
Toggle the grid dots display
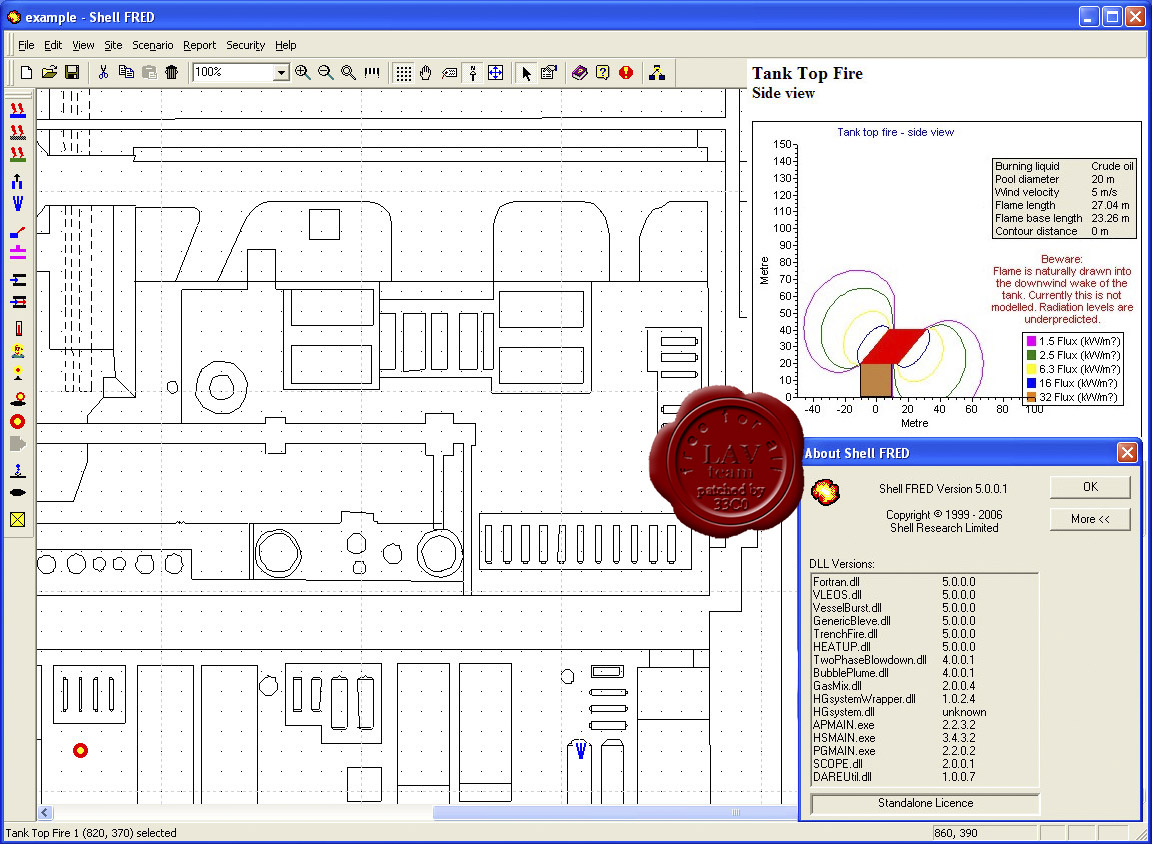[x=403, y=72]
